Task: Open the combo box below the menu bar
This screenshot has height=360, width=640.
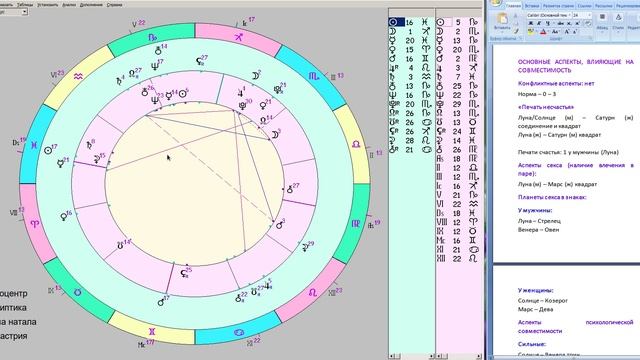Action: point(24,12)
